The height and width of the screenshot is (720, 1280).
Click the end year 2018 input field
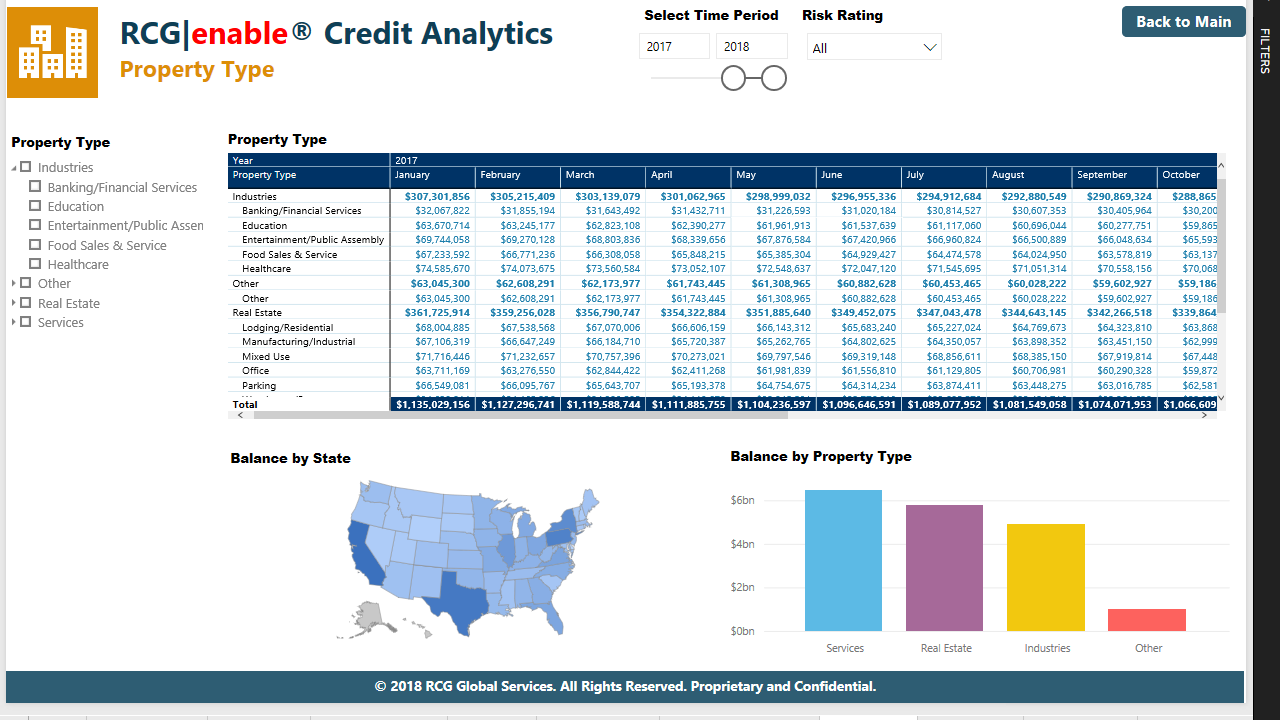[x=751, y=47]
